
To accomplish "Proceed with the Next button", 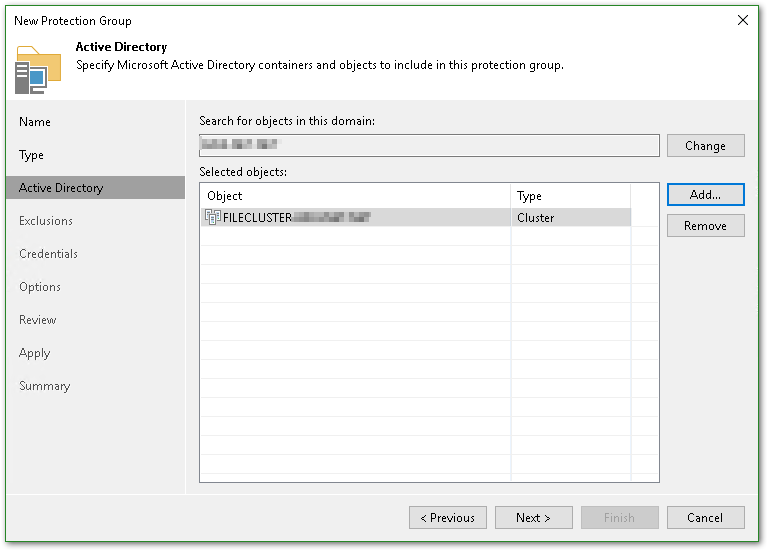I will pyautogui.click(x=533, y=517).
